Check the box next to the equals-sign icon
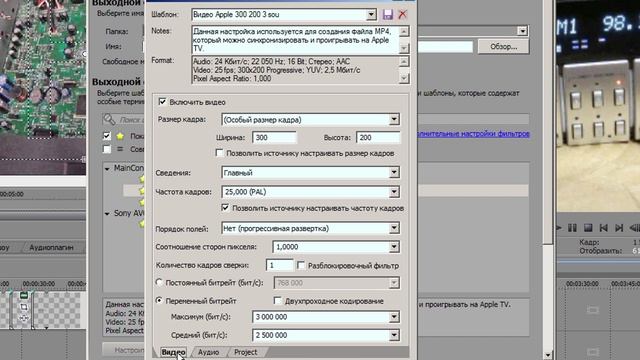This screenshot has width=640, height=360. [x=107, y=149]
